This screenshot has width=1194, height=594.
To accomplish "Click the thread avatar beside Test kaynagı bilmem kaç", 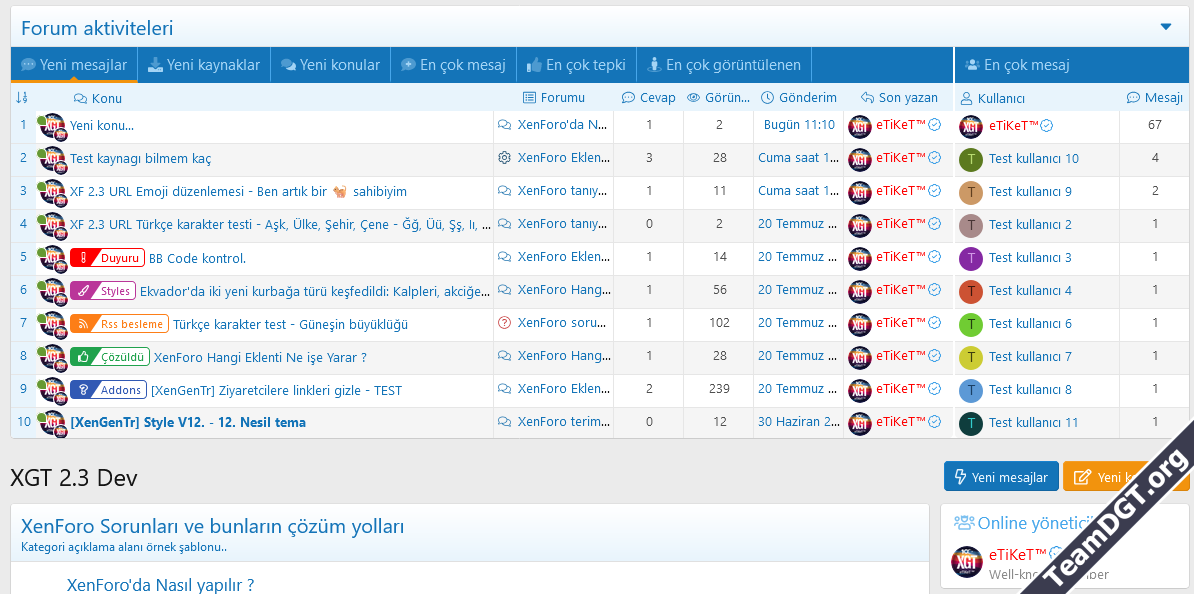I will coord(53,159).
